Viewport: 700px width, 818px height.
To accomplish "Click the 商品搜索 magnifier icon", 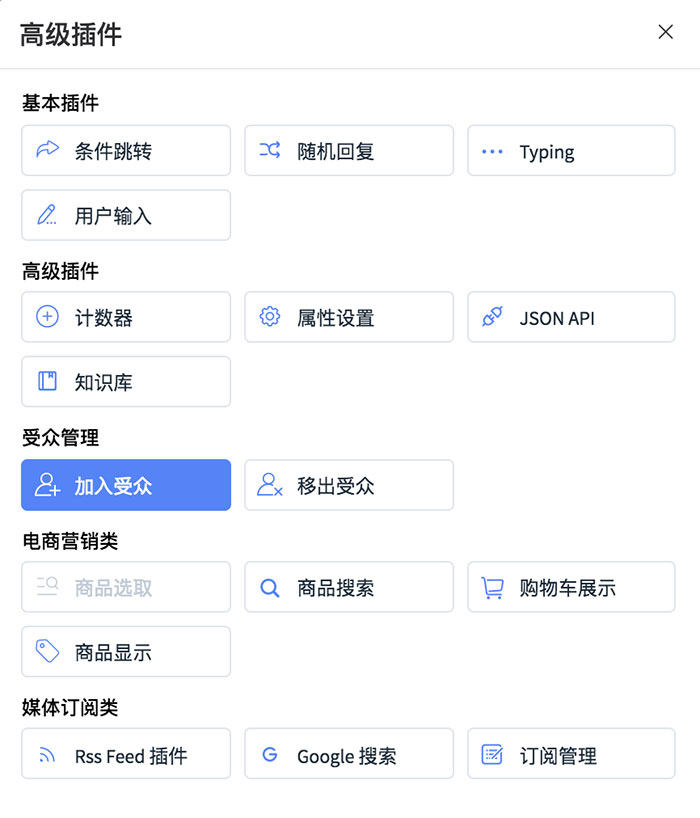I will coord(270,588).
